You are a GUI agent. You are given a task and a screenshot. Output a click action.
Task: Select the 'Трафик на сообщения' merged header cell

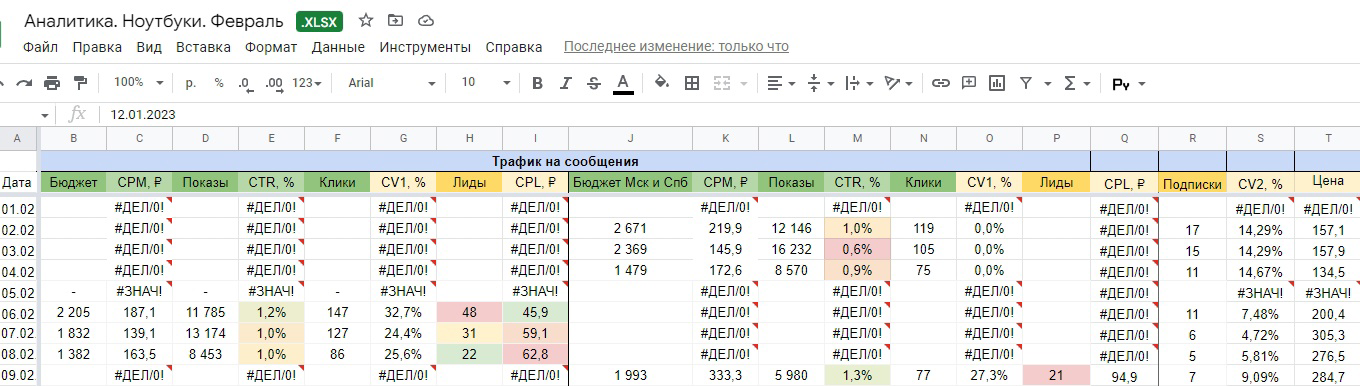pos(565,160)
